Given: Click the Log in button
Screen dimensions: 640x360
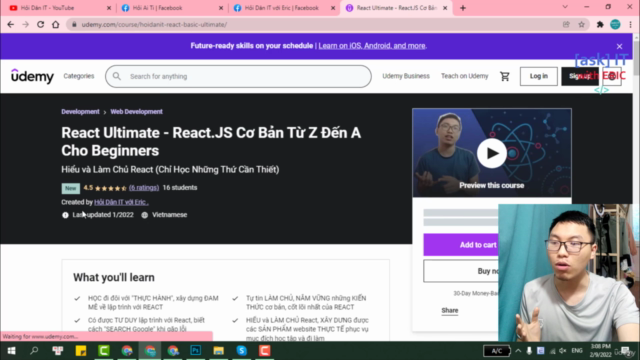Looking at the screenshot, I should 538,76.
